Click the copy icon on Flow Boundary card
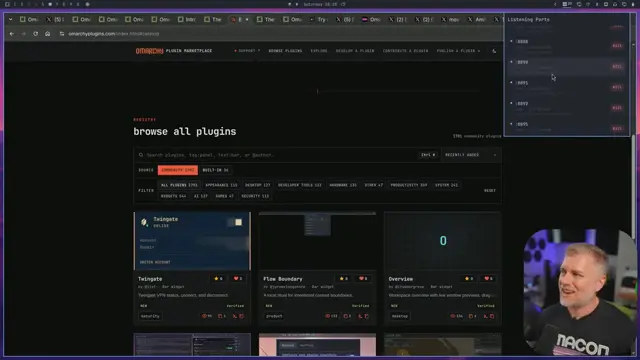640x360 pixels. 346,316
